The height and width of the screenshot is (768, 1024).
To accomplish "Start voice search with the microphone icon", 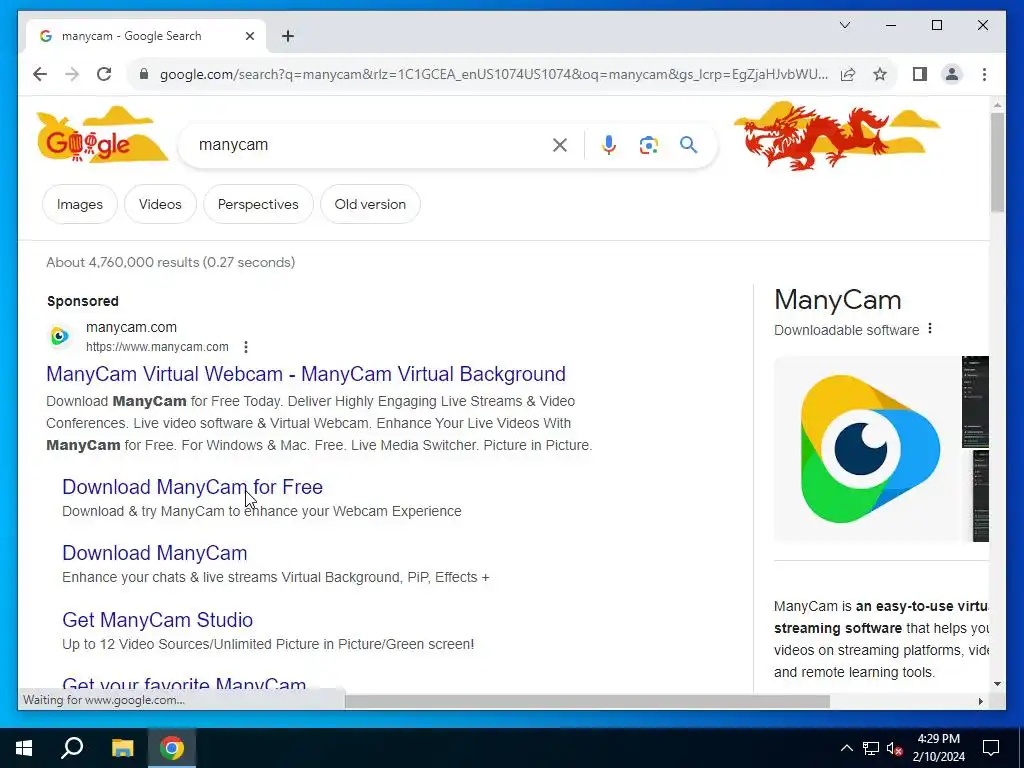I will click(609, 145).
